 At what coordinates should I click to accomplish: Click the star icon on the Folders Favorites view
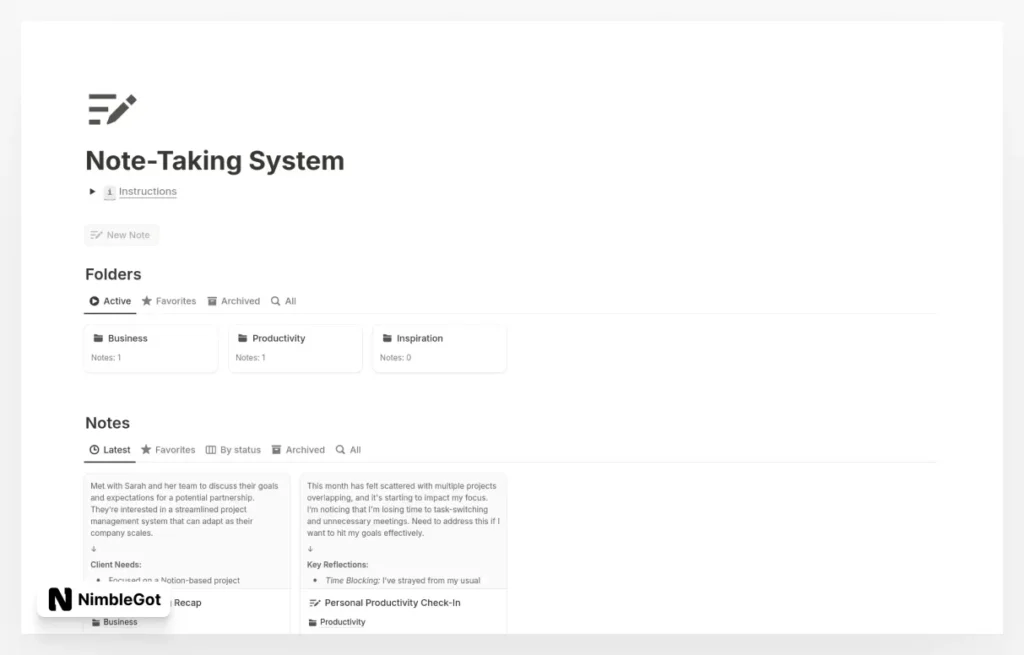click(x=145, y=300)
